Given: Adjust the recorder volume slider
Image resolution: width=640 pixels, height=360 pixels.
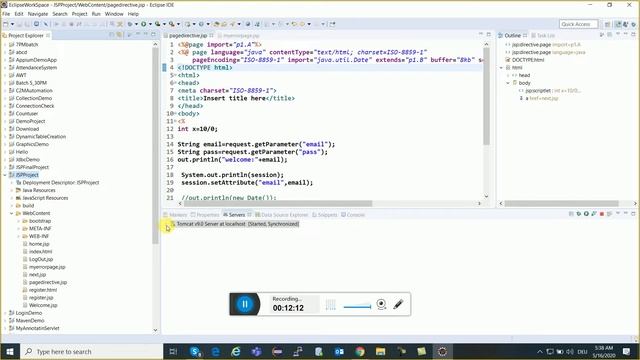Looking at the screenshot, I should pos(357,307).
